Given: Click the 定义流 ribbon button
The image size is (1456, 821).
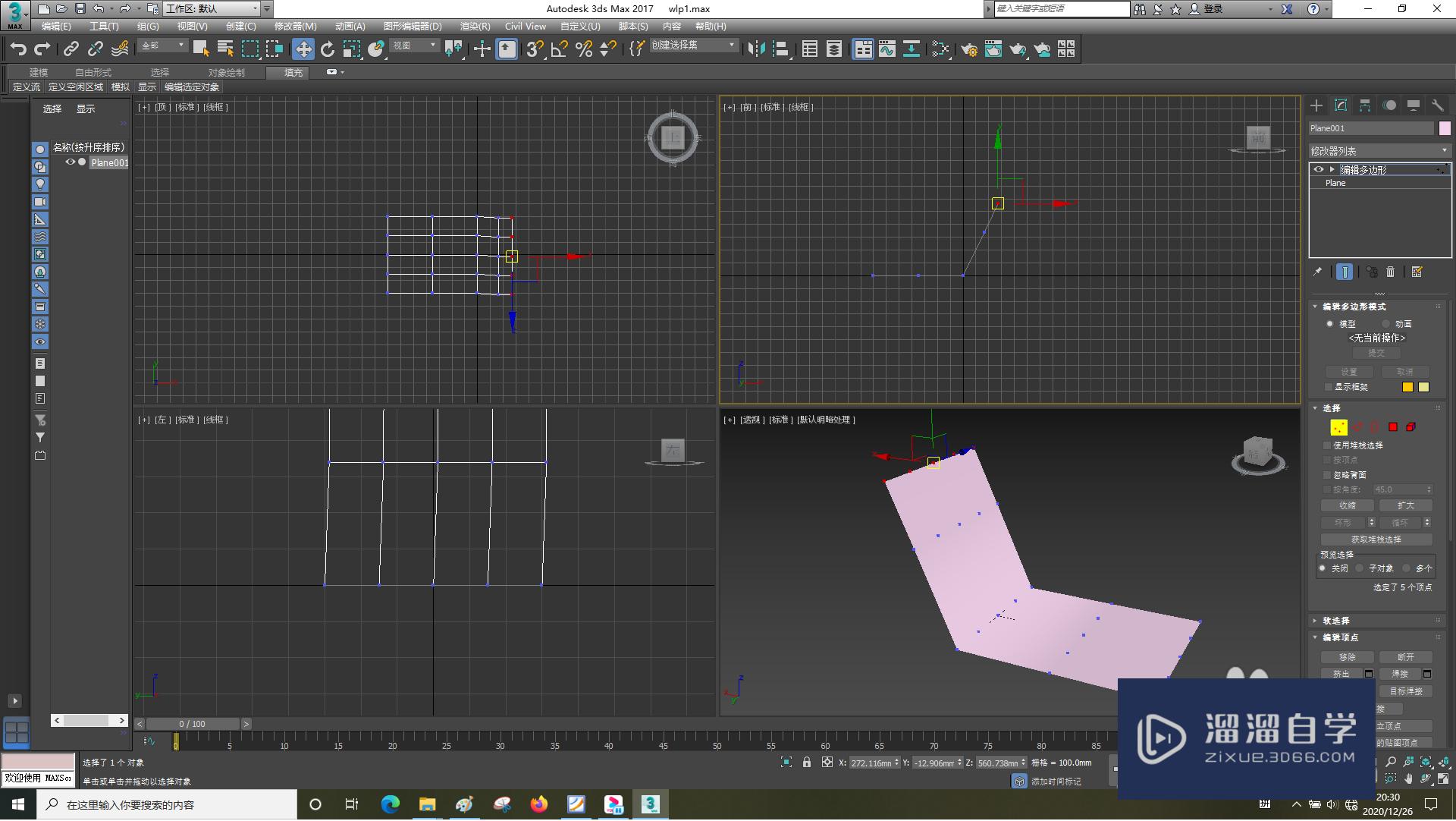Looking at the screenshot, I should (x=27, y=87).
